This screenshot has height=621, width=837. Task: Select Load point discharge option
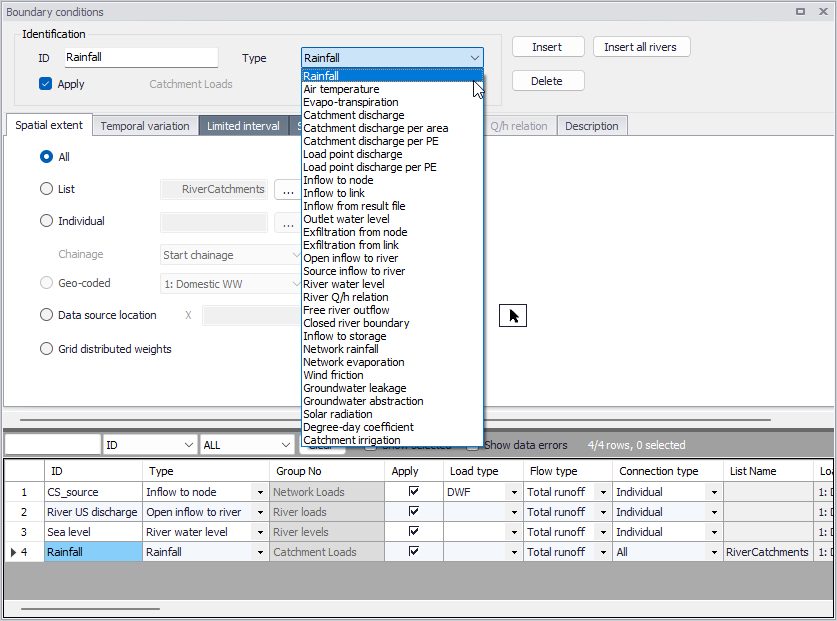pyautogui.click(x=392, y=154)
